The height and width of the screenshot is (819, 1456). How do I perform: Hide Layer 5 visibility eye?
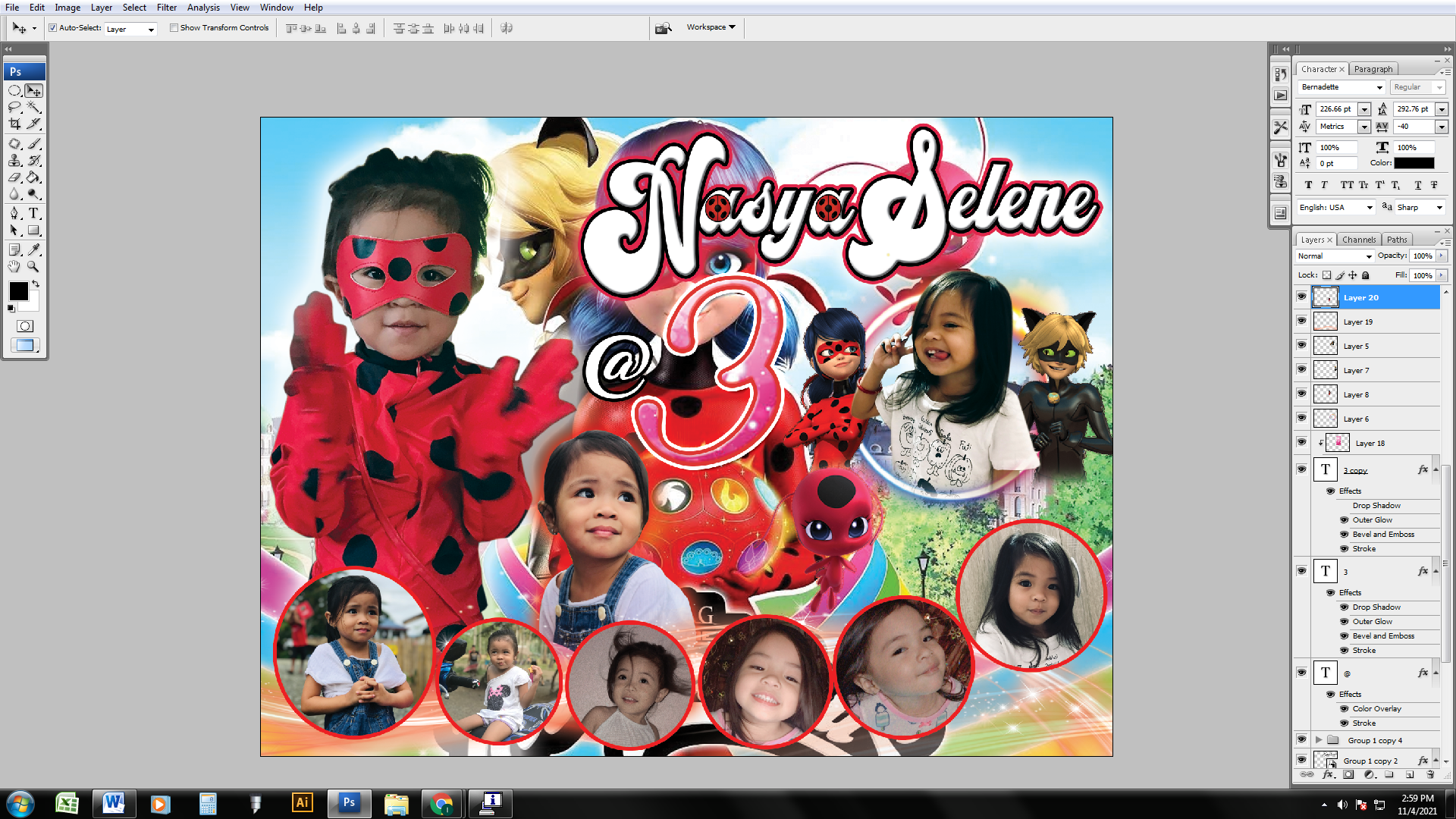(x=1302, y=345)
